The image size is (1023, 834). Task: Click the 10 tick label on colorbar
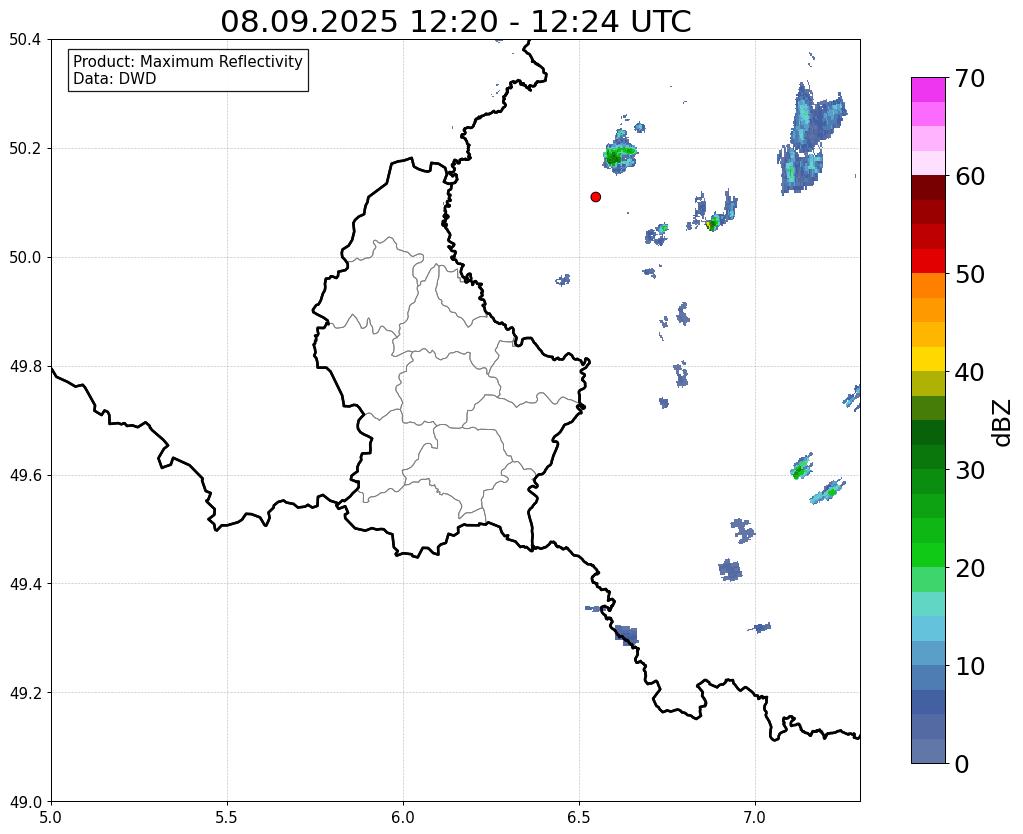tap(970, 666)
